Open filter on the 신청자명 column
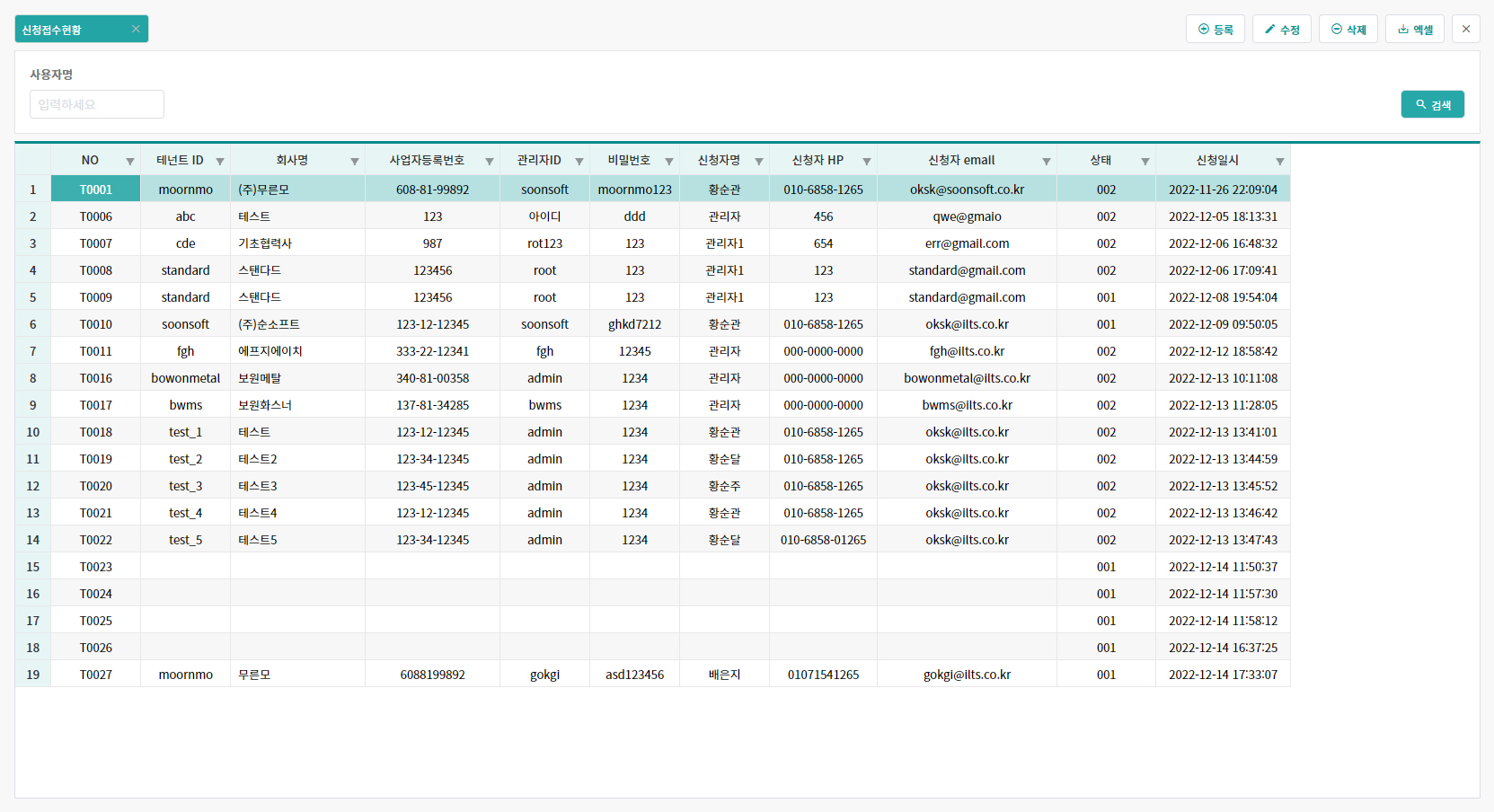 click(x=759, y=162)
